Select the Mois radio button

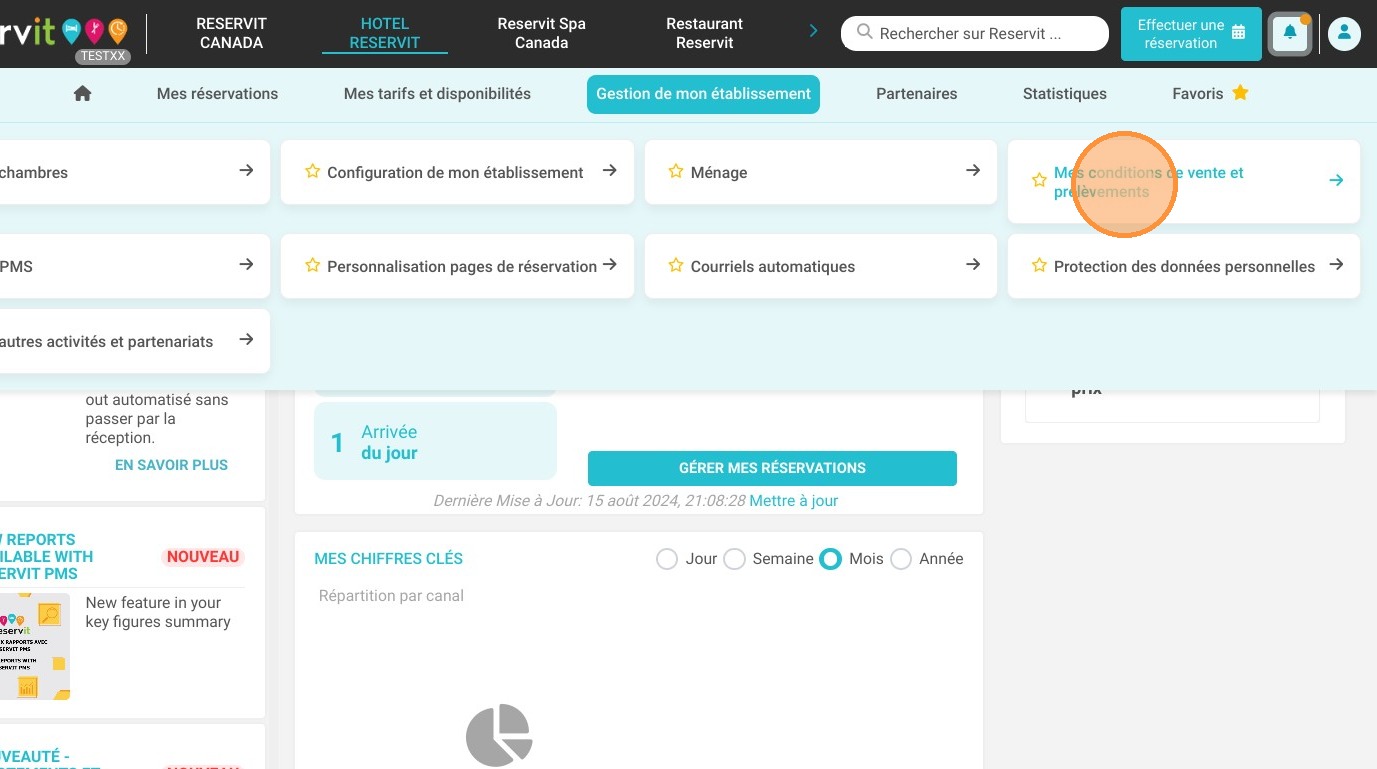coord(830,559)
